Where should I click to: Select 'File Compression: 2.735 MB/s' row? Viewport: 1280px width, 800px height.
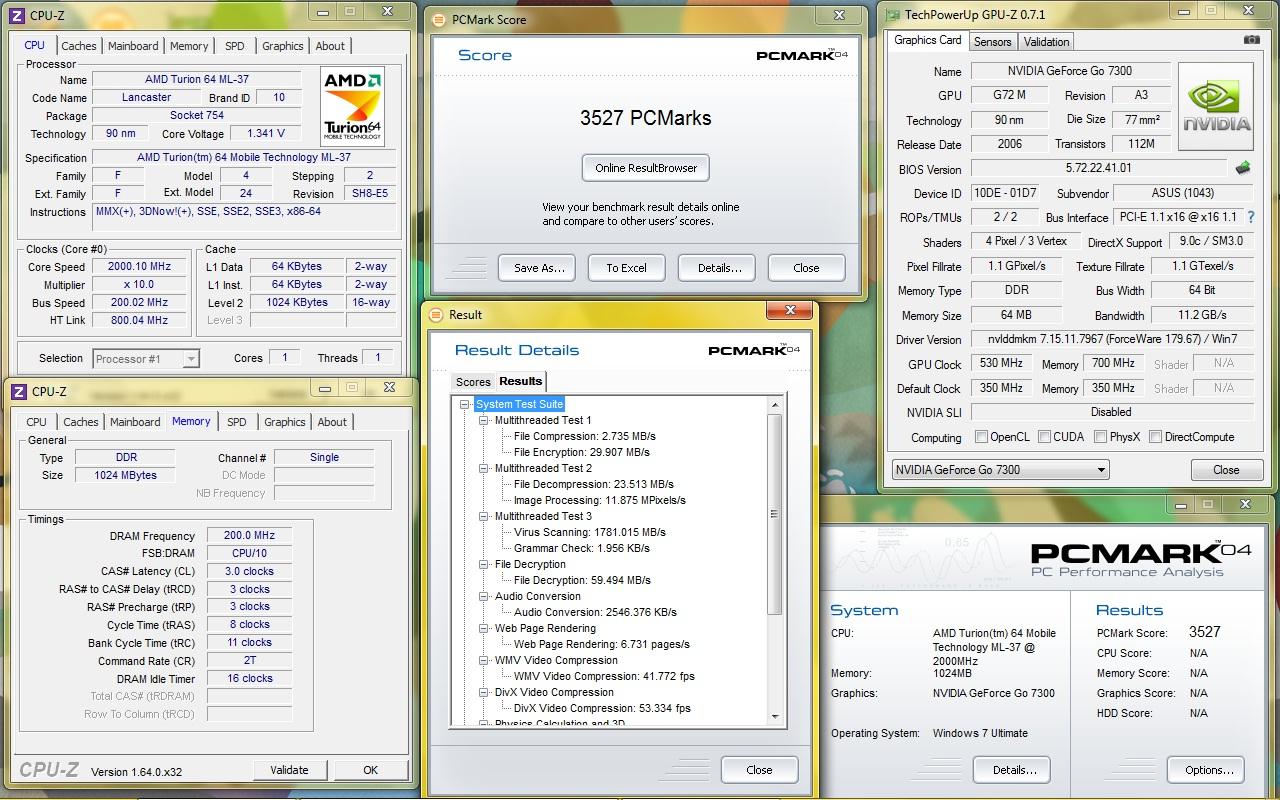pyautogui.click(x=584, y=436)
